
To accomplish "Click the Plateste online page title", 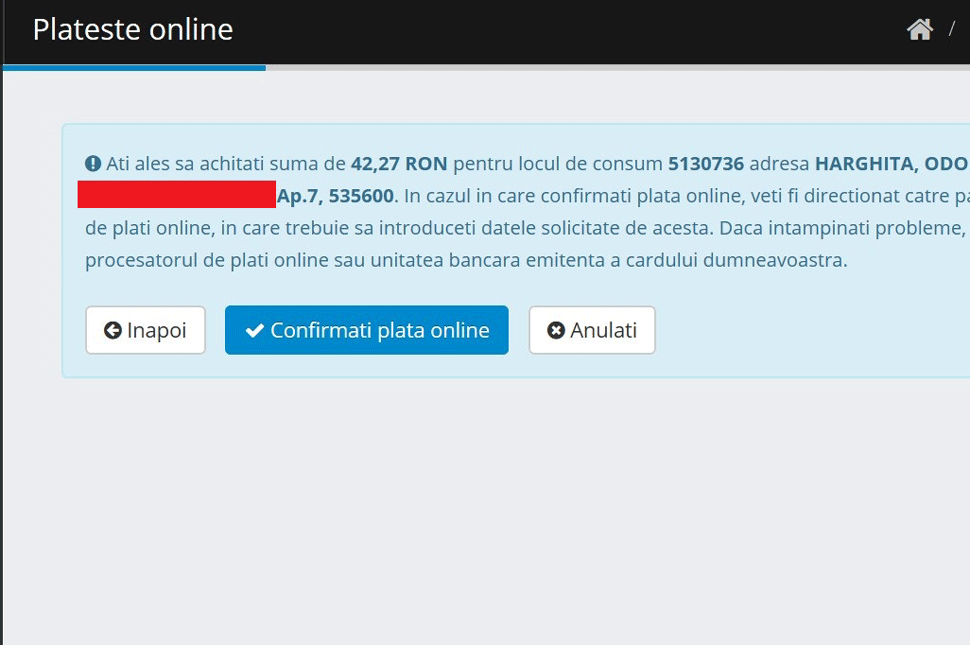I will pyautogui.click(x=133, y=30).
